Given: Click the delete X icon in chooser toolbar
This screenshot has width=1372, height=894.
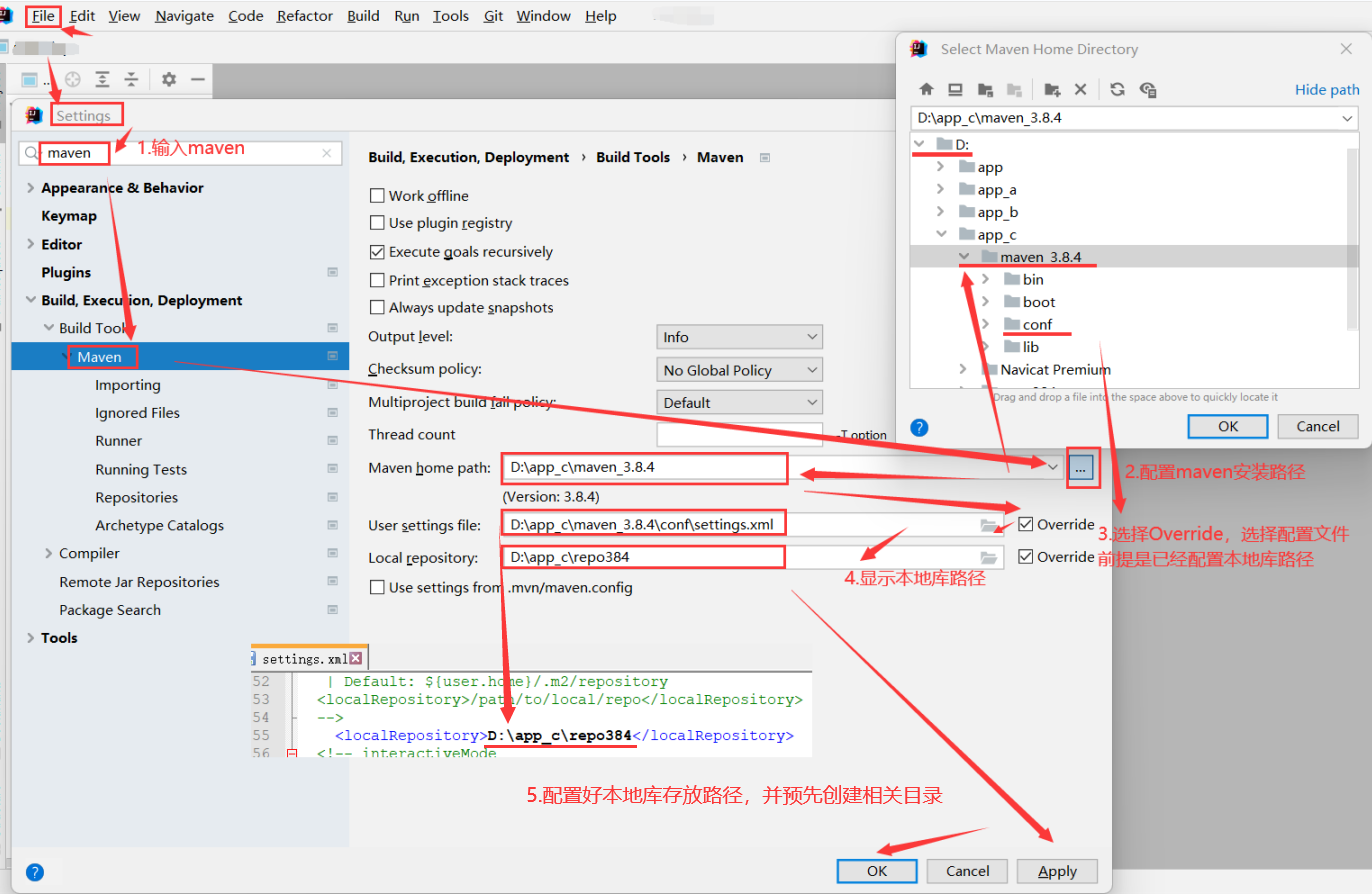Looking at the screenshot, I should [1080, 89].
